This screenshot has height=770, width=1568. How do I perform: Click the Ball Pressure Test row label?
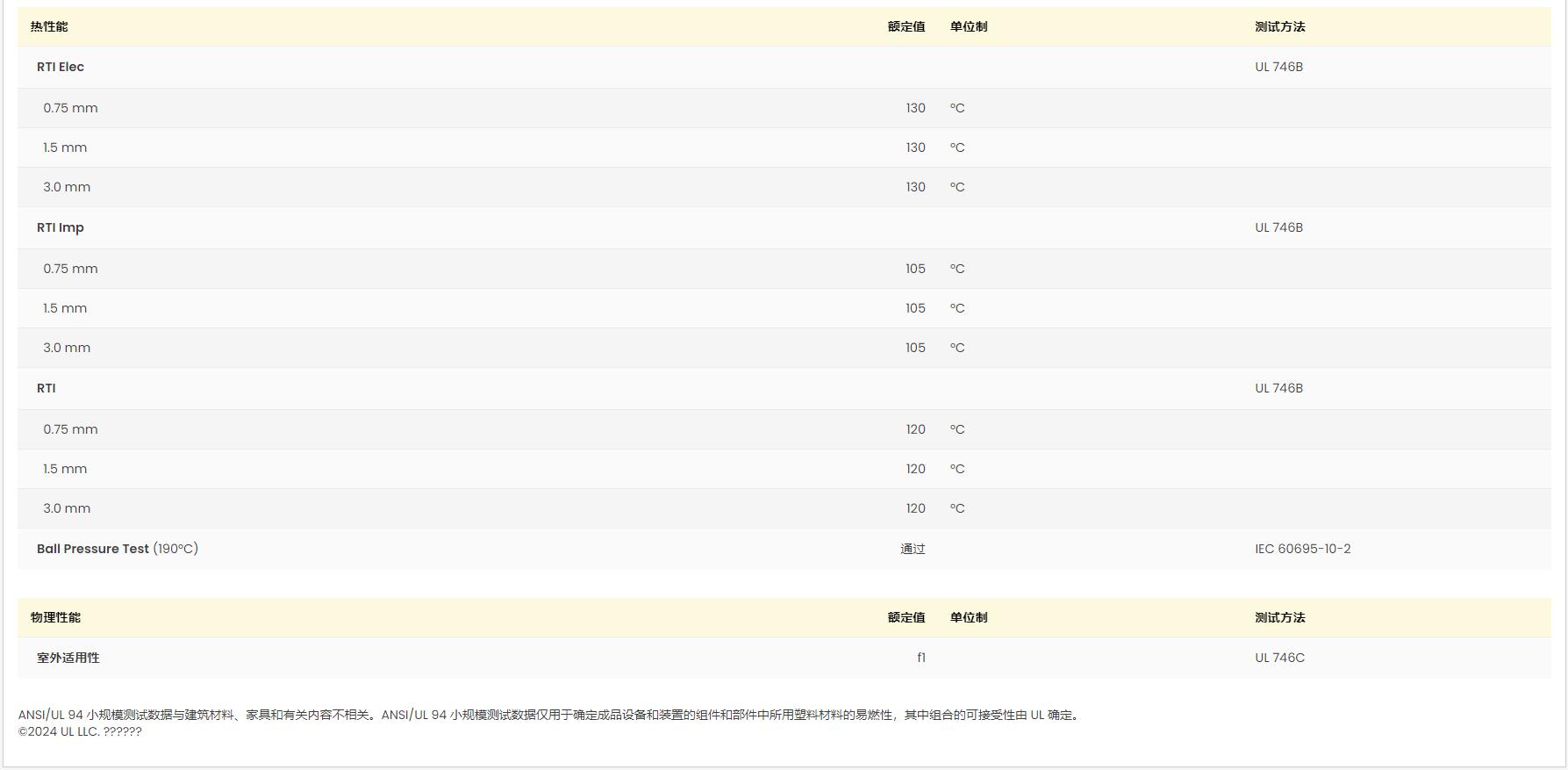(x=118, y=549)
